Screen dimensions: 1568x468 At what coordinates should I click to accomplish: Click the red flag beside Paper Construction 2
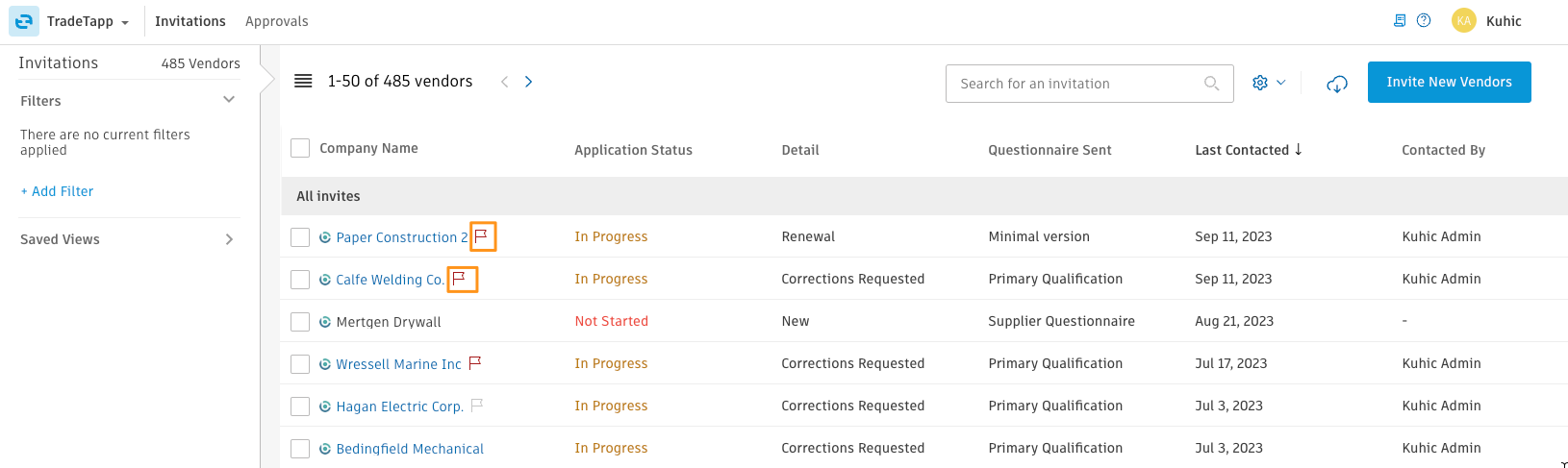click(482, 236)
